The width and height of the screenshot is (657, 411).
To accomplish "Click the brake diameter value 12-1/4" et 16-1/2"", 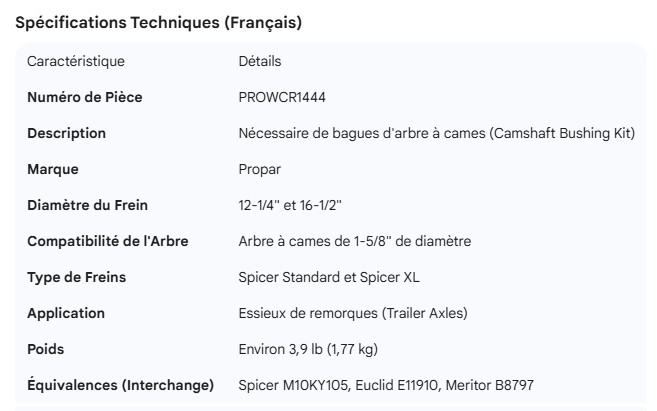I will [x=290, y=206].
